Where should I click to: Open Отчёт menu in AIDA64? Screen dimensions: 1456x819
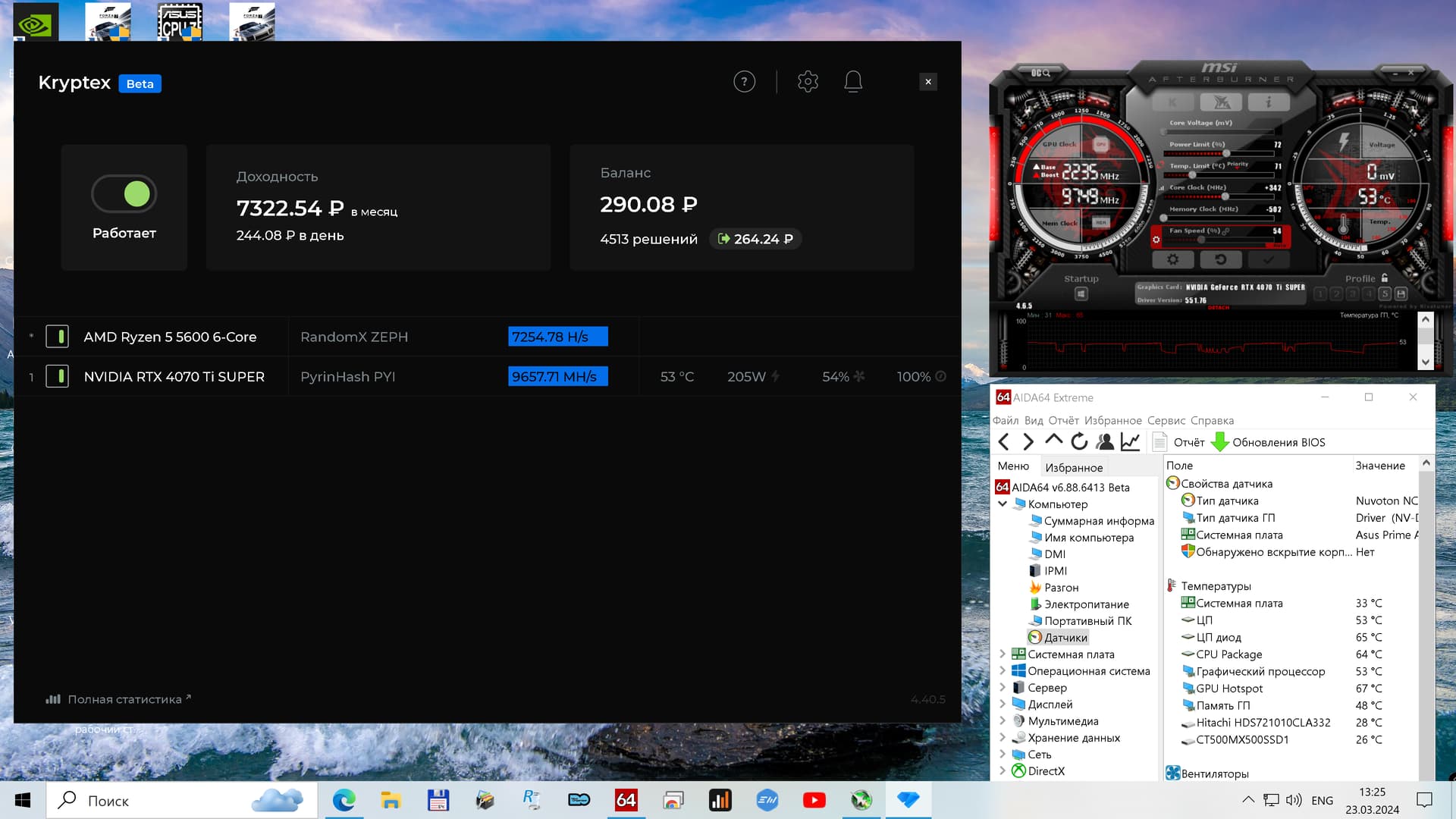[x=1063, y=420]
